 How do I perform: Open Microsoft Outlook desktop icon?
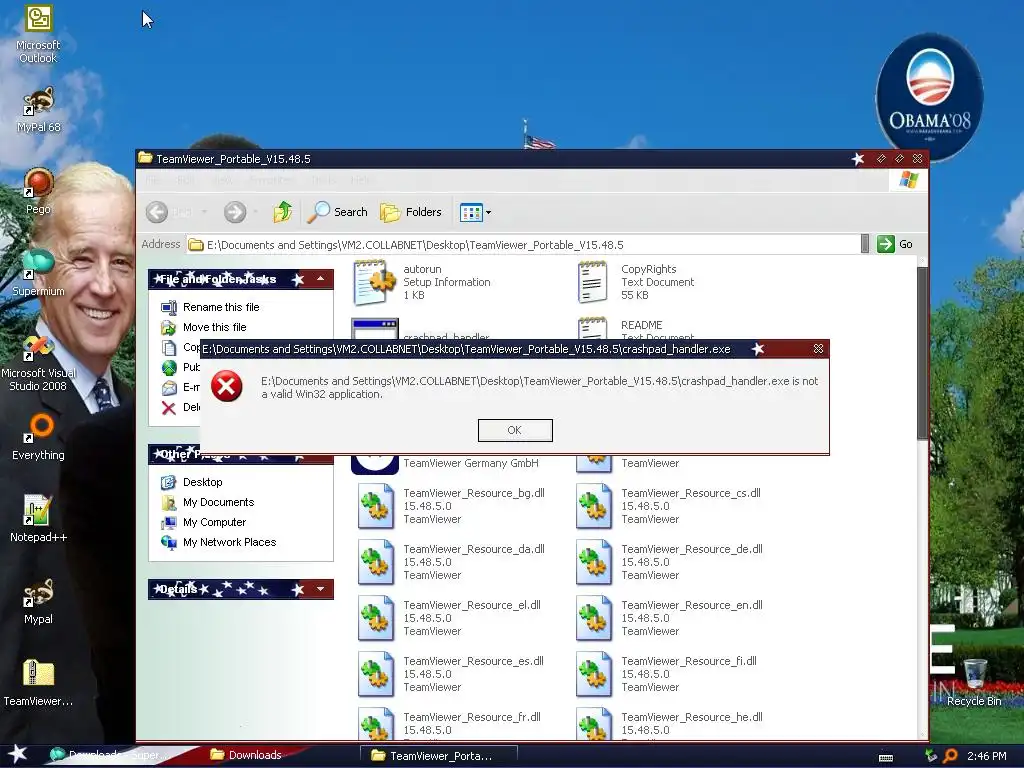(38, 35)
